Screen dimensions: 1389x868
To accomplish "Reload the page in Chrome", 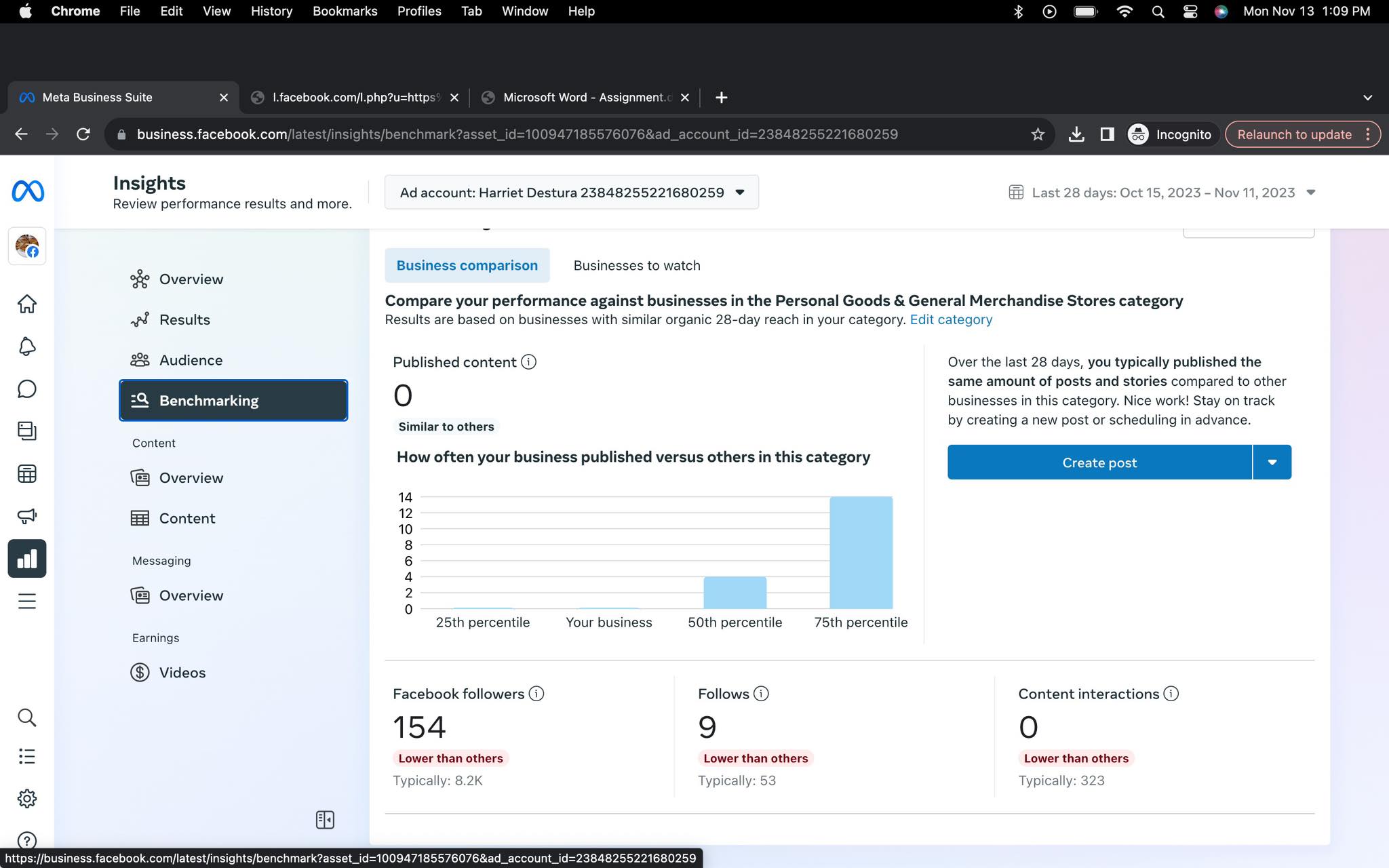I will pos(83,134).
